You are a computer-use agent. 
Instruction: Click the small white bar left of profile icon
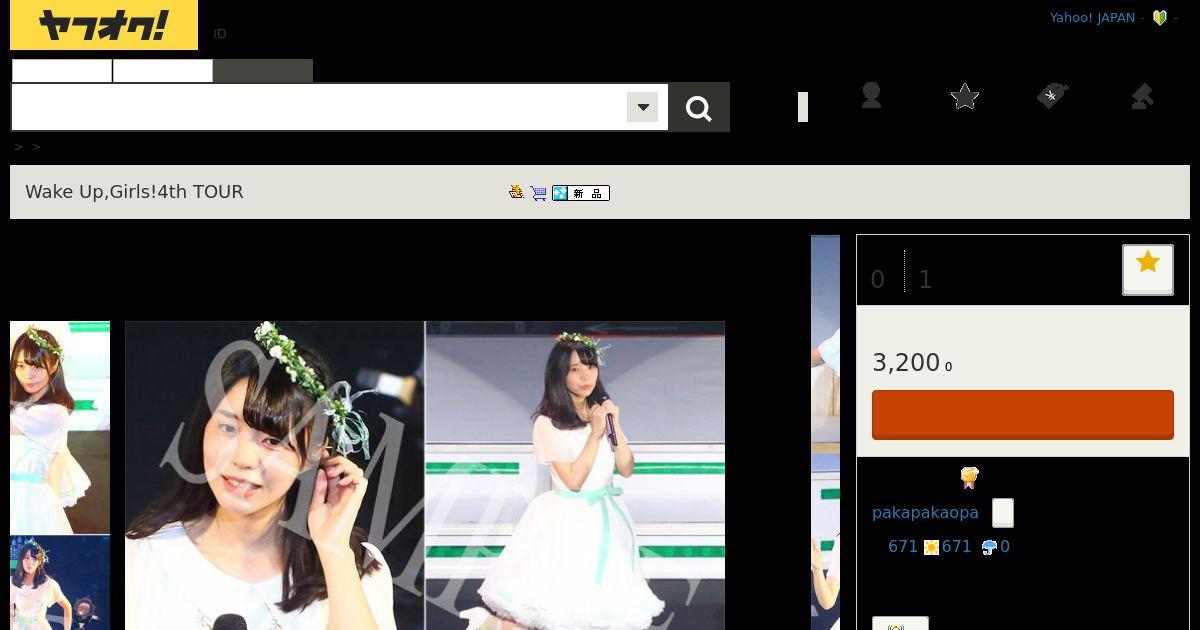803,107
